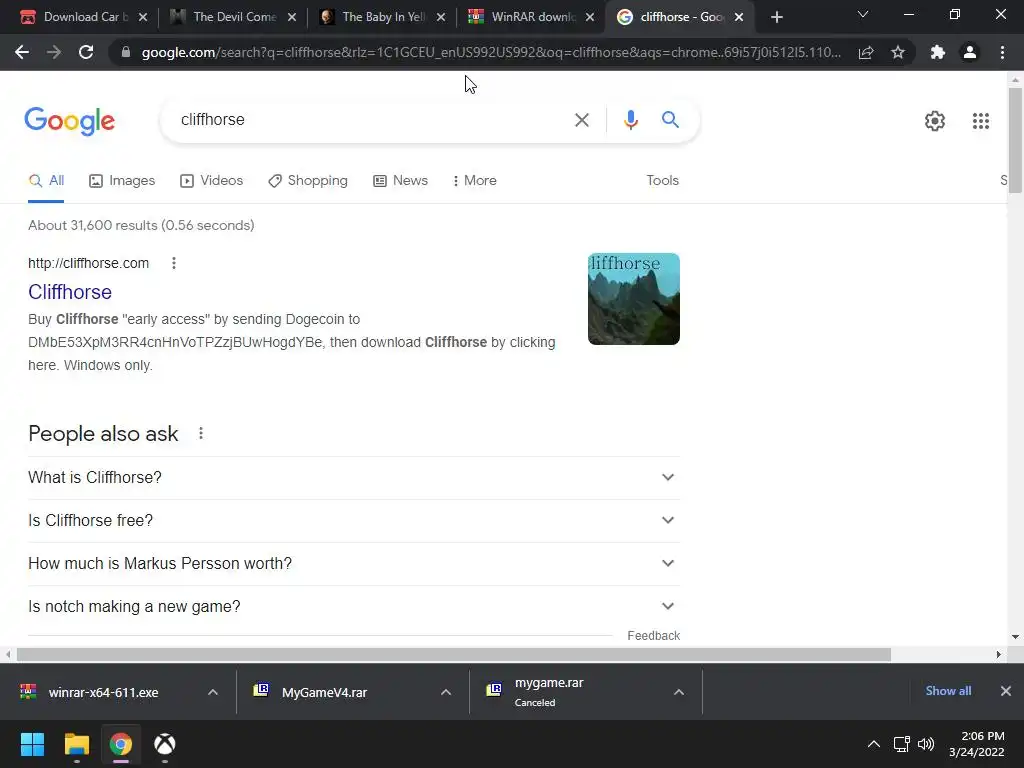Open network status tray icon
This screenshot has height=768, width=1024.
tap(902, 744)
